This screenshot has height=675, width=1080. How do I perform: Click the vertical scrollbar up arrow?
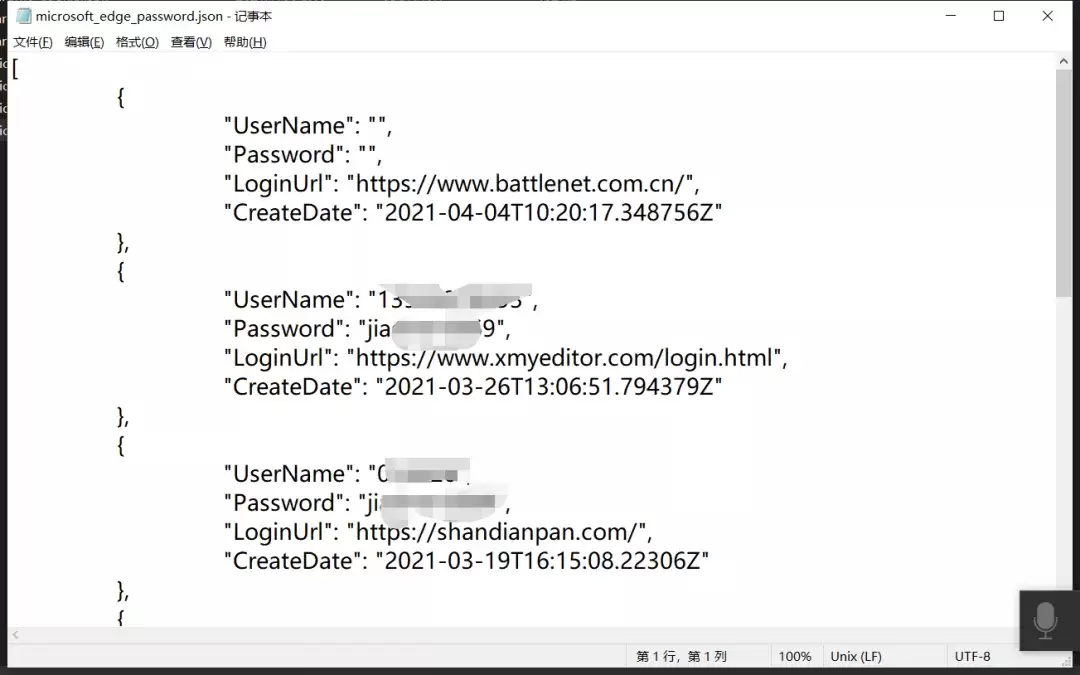[x=1063, y=61]
